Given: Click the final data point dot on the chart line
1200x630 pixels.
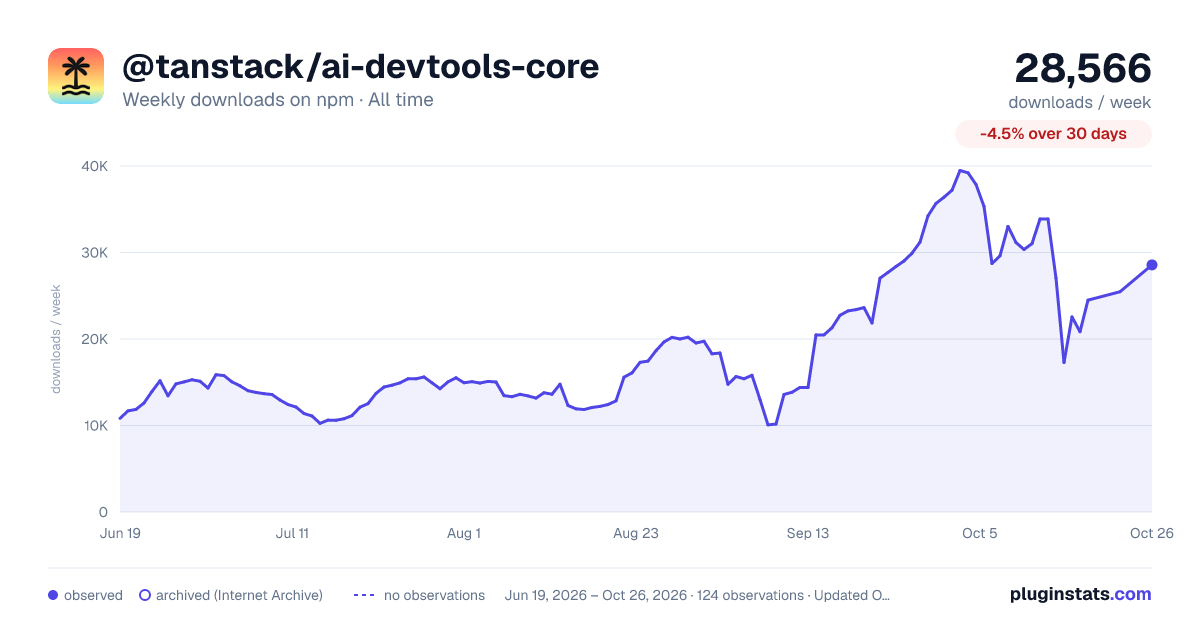Looking at the screenshot, I should click(x=1152, y=265).
